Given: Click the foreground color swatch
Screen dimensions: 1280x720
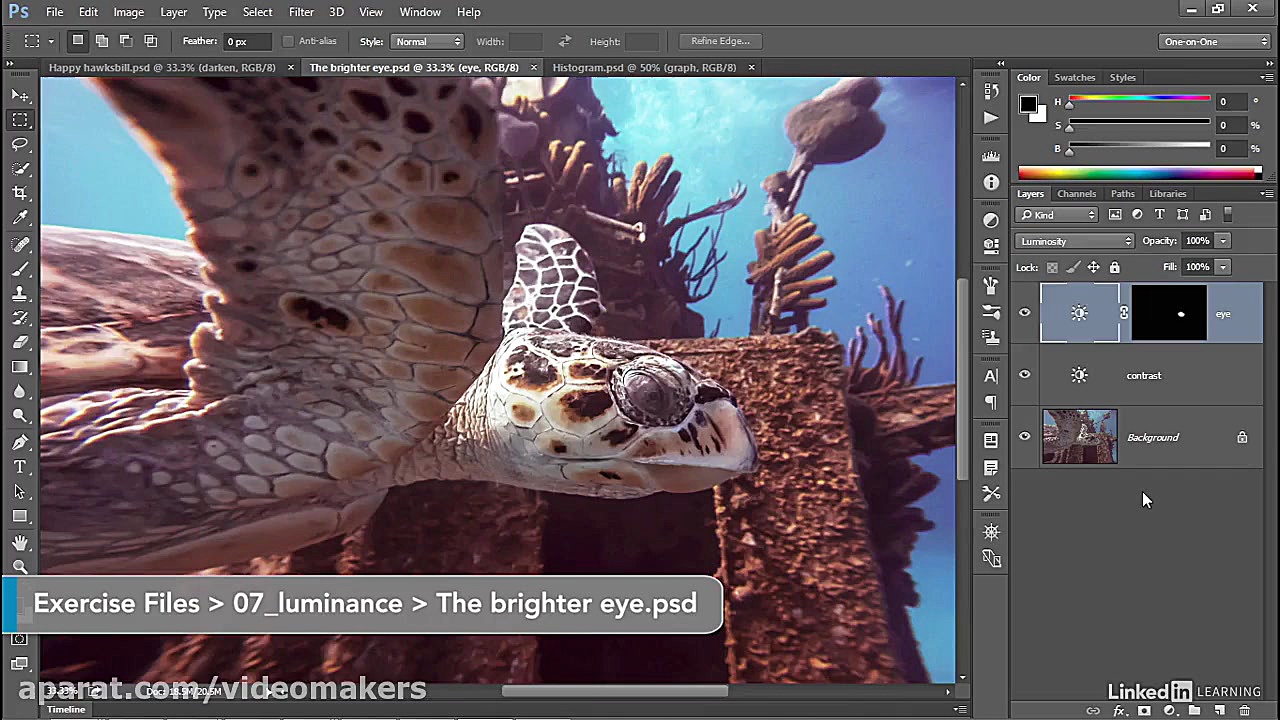Looking at the screenshot, I should point(1027,104).
